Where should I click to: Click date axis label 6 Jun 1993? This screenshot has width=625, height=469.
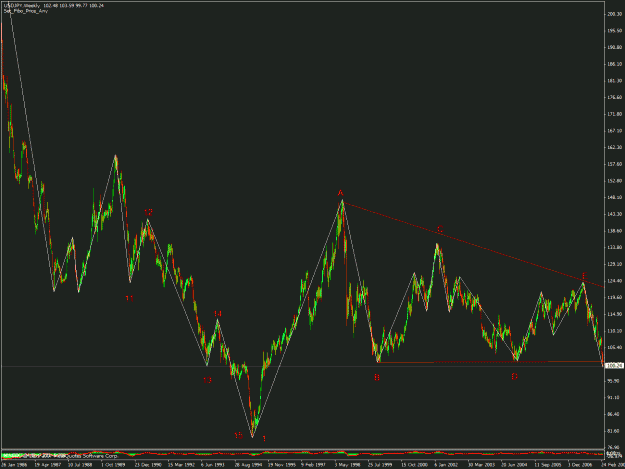tap(213, 465)
